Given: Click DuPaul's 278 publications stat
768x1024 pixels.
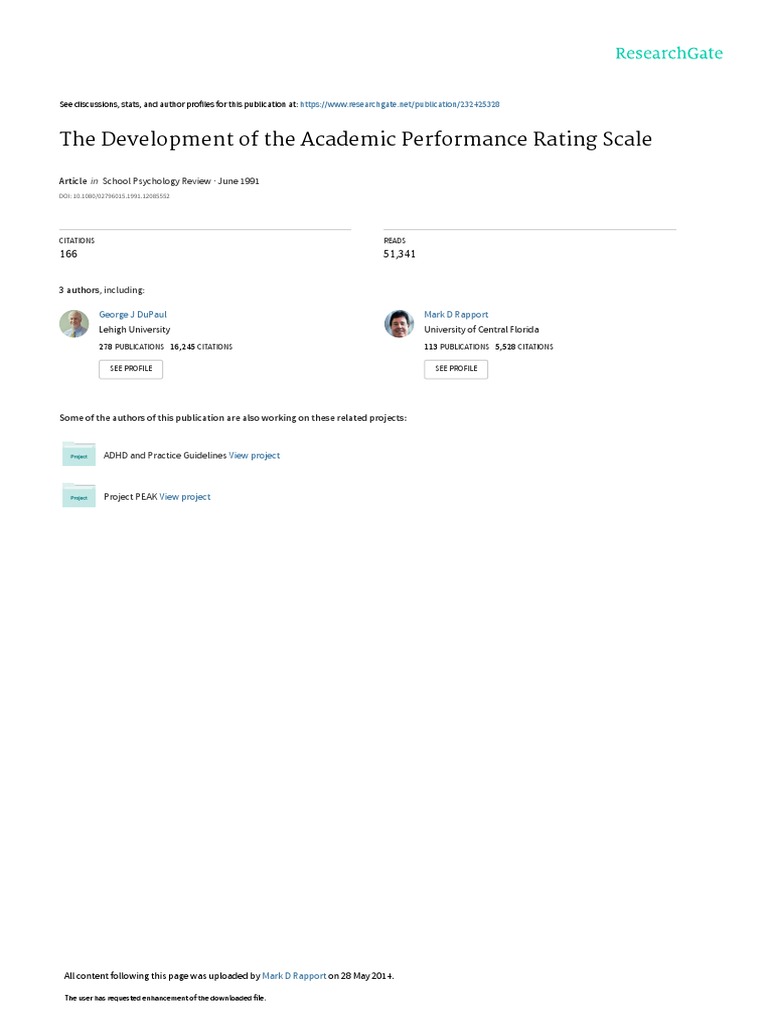Looking at the screenshot, I should pos(131,347).
